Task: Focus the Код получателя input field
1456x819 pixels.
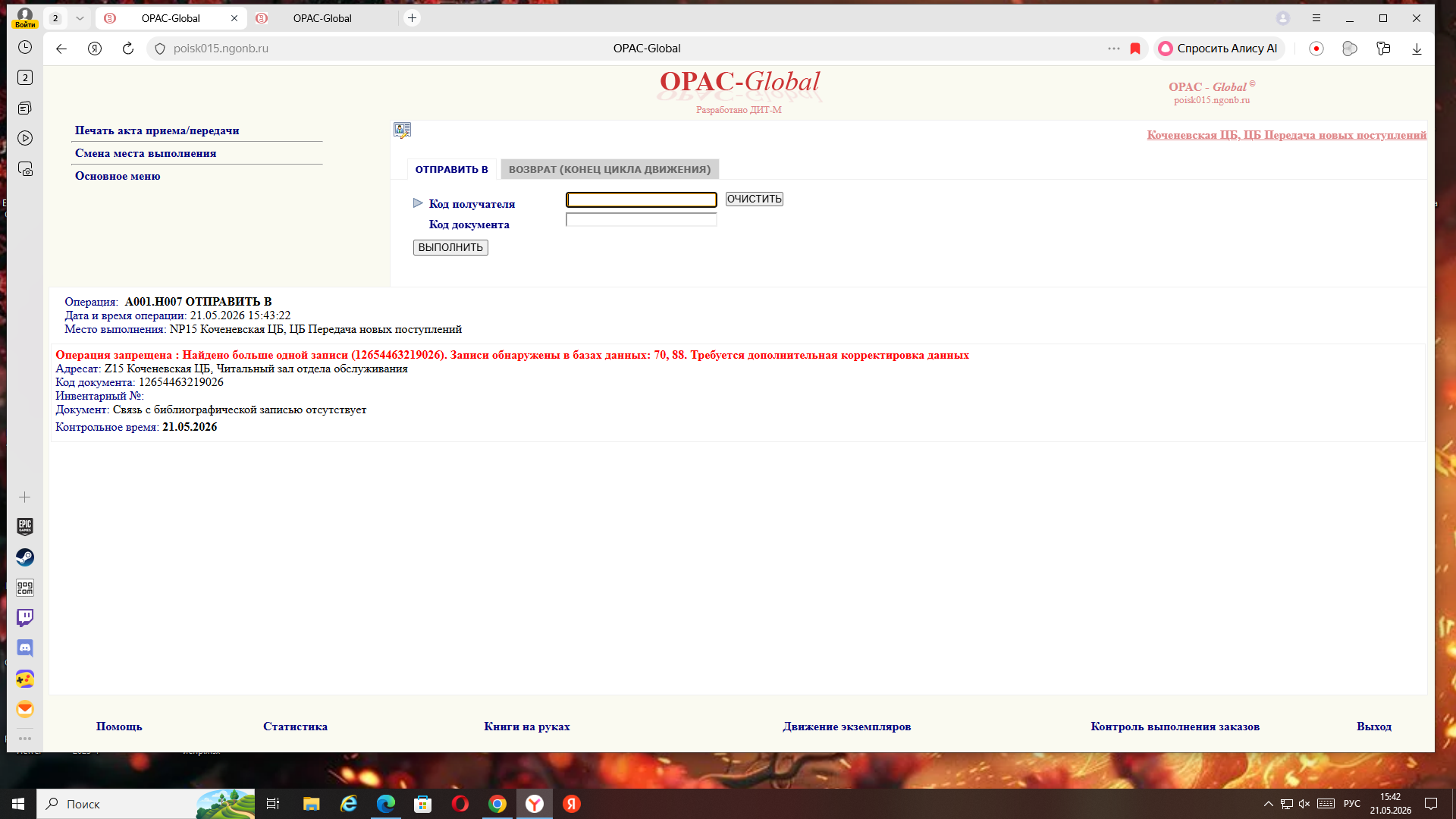Action: (x=642, y=199)
